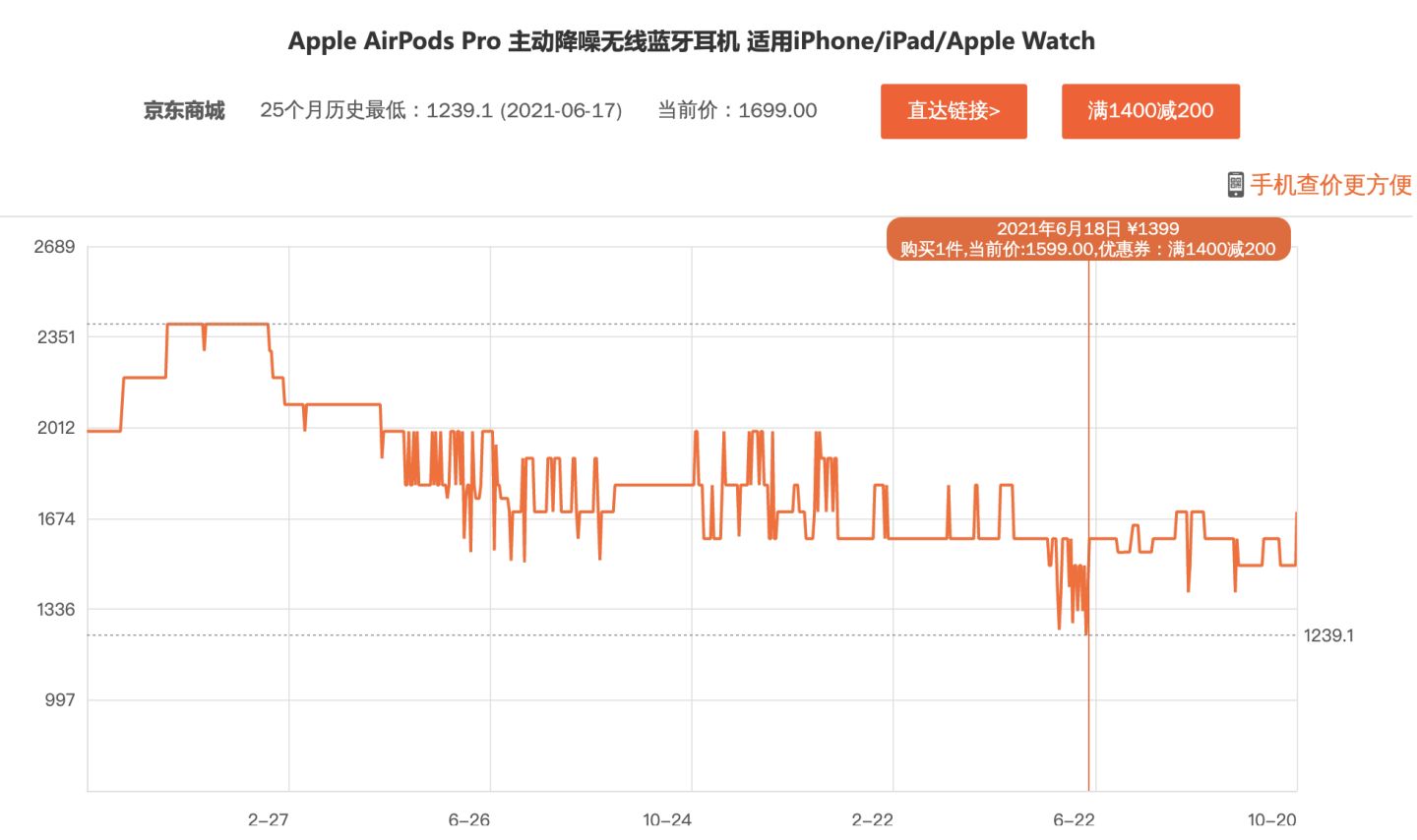Image resolution: width=1417 pixels, height=840 pixels.
Task: Click the Apple AirPods Pro product title
Action: (x=691, y=40)
